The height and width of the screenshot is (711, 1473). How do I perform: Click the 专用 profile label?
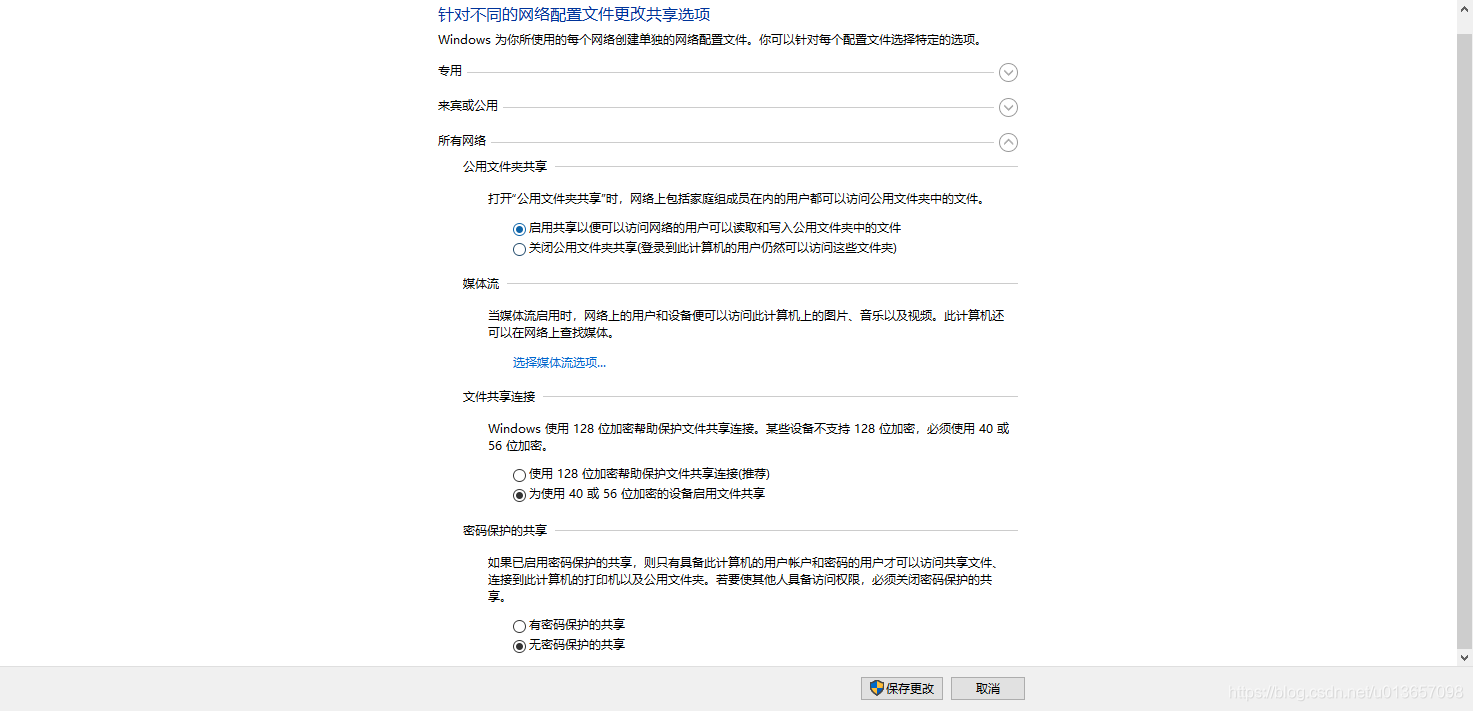pyautogui.click(x=450, y=71)
